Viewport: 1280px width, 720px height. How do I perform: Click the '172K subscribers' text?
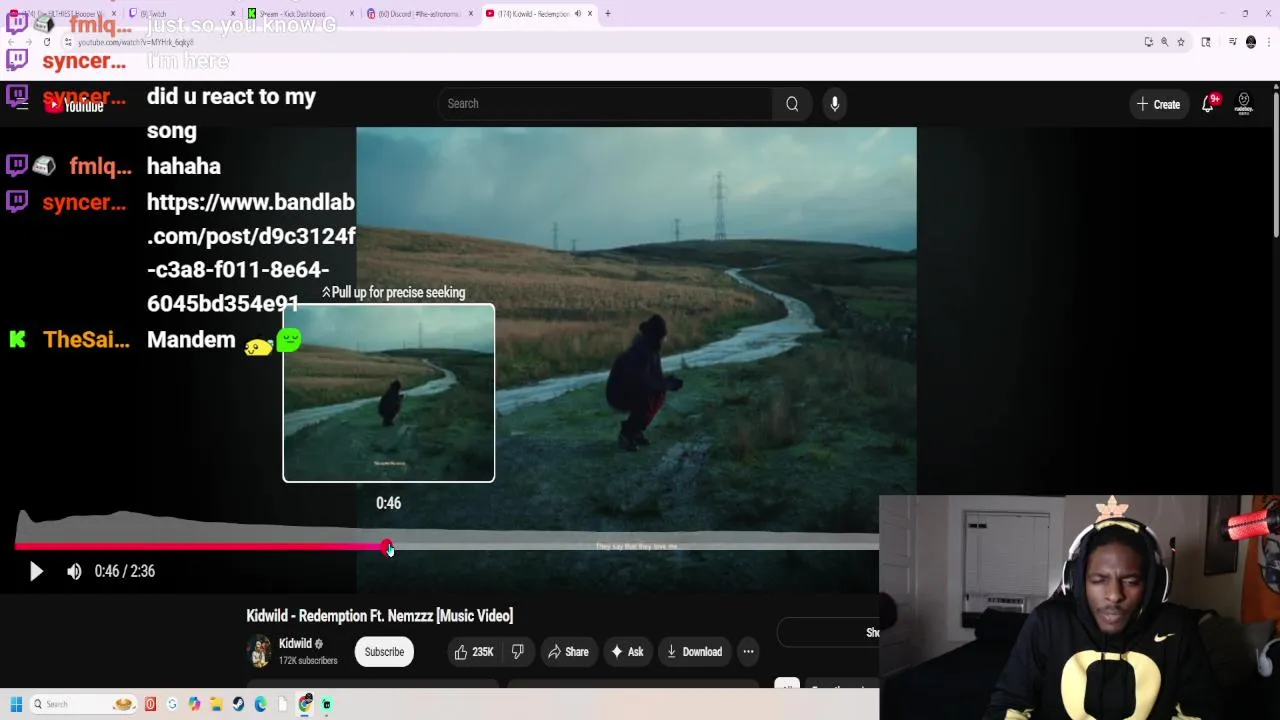point(308,661)
